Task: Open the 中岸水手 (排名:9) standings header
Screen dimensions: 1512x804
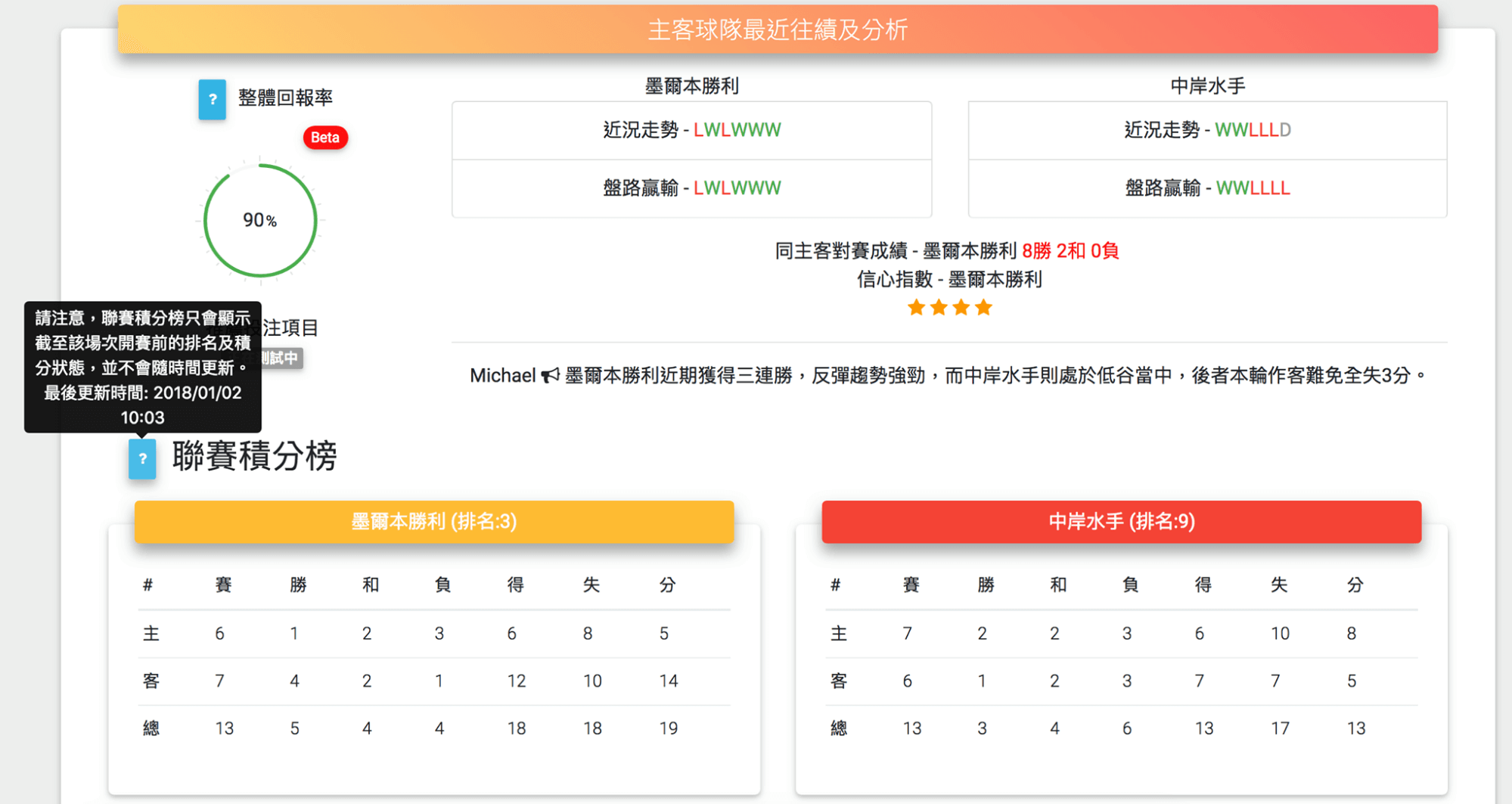Action: 1122,521
